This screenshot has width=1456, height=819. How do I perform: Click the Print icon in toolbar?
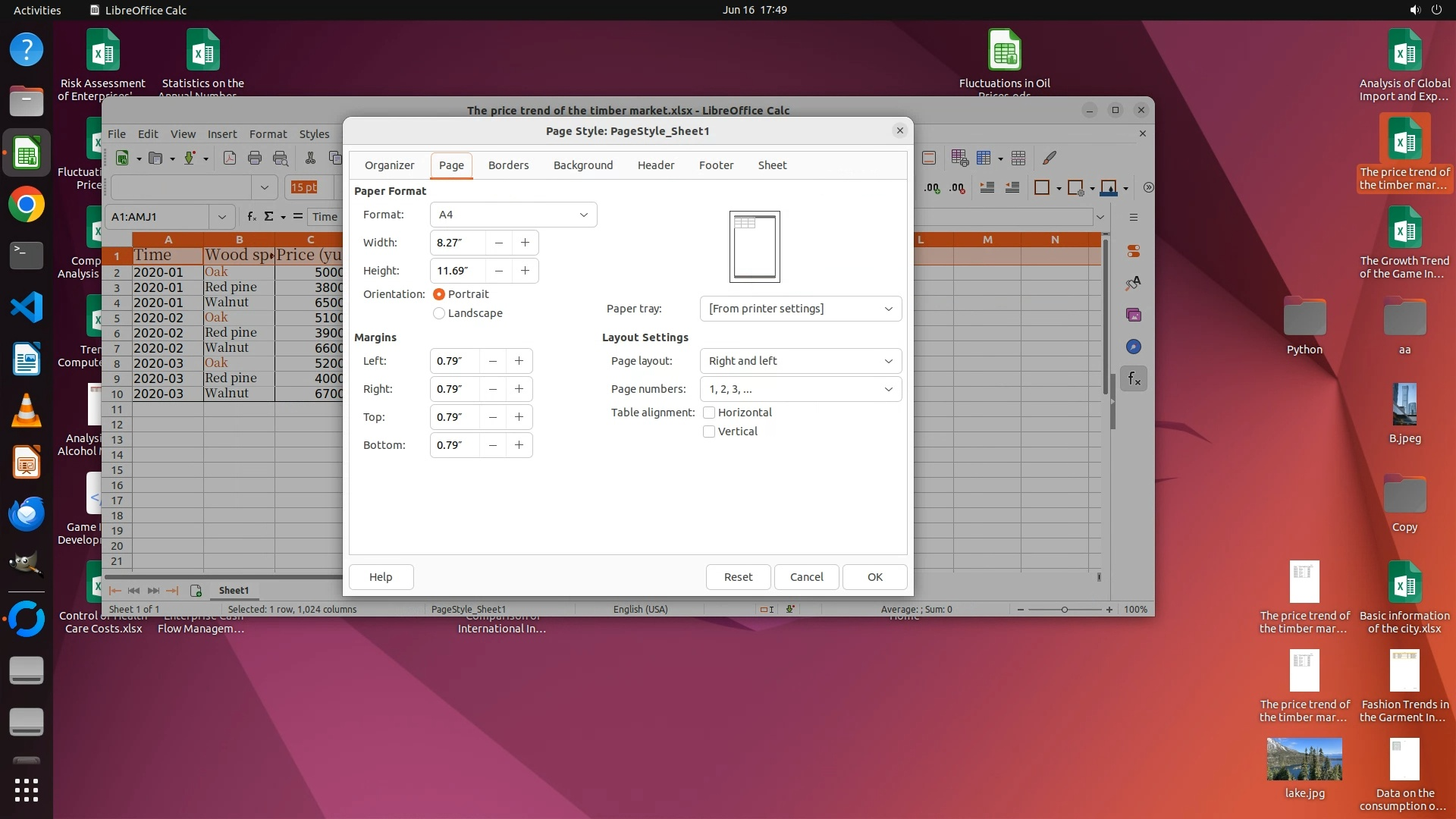click(x=255, y=158)
